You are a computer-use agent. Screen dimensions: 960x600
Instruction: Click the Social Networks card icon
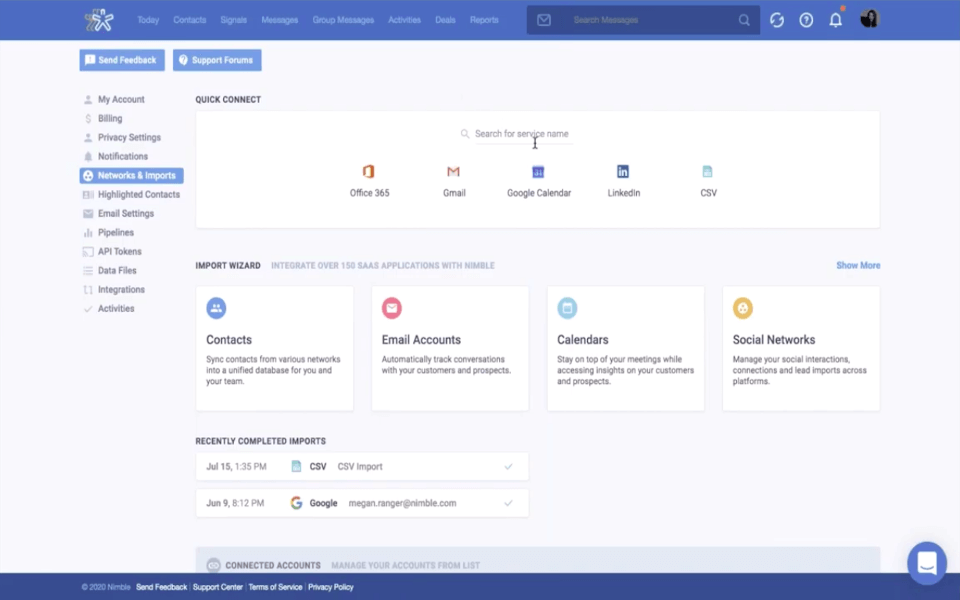tap(743, 308)
